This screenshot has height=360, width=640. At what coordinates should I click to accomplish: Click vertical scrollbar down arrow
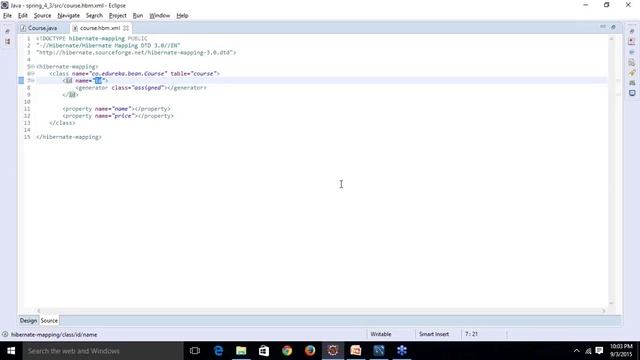611,303
